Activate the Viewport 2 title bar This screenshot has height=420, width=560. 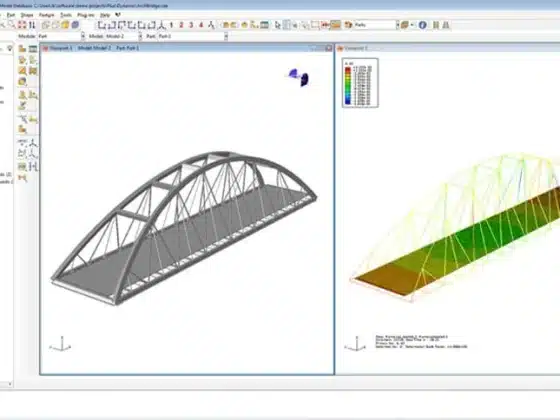(448, 48)
